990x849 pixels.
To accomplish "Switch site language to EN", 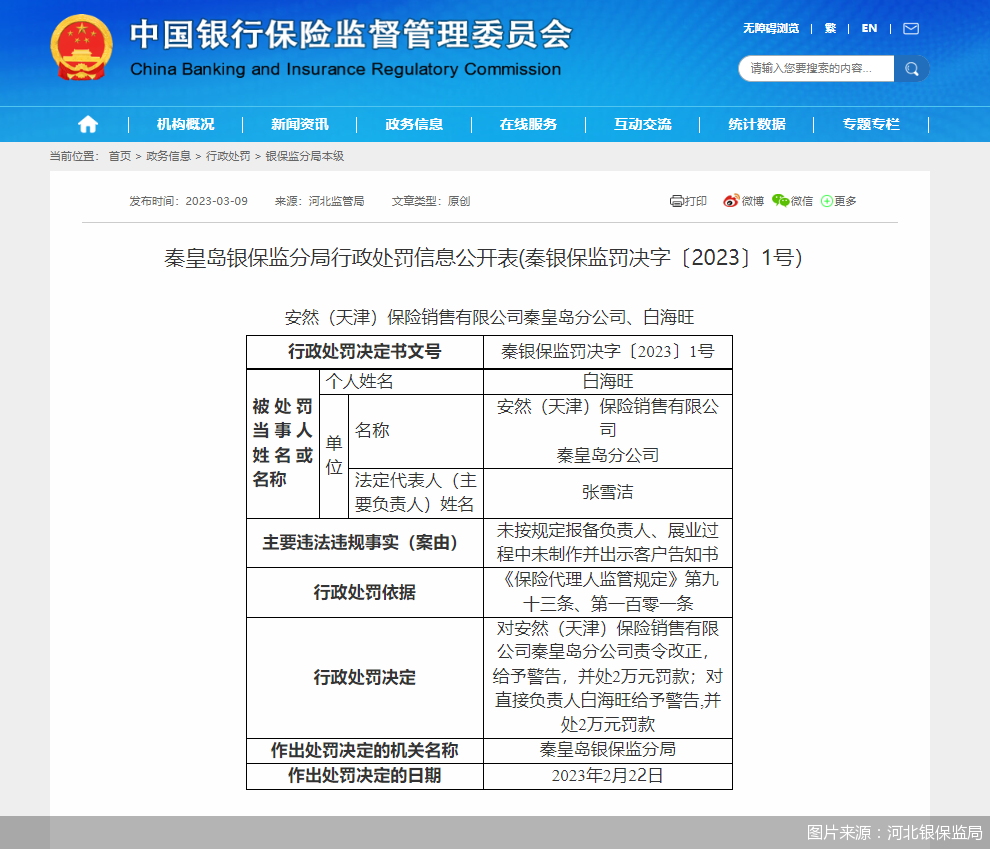I will click(868, 29).
